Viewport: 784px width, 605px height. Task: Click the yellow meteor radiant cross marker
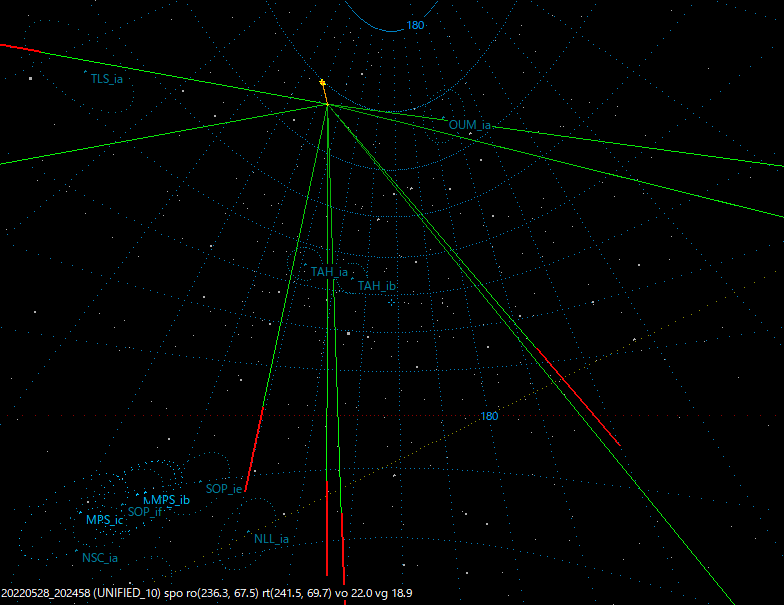coord(322,82)
